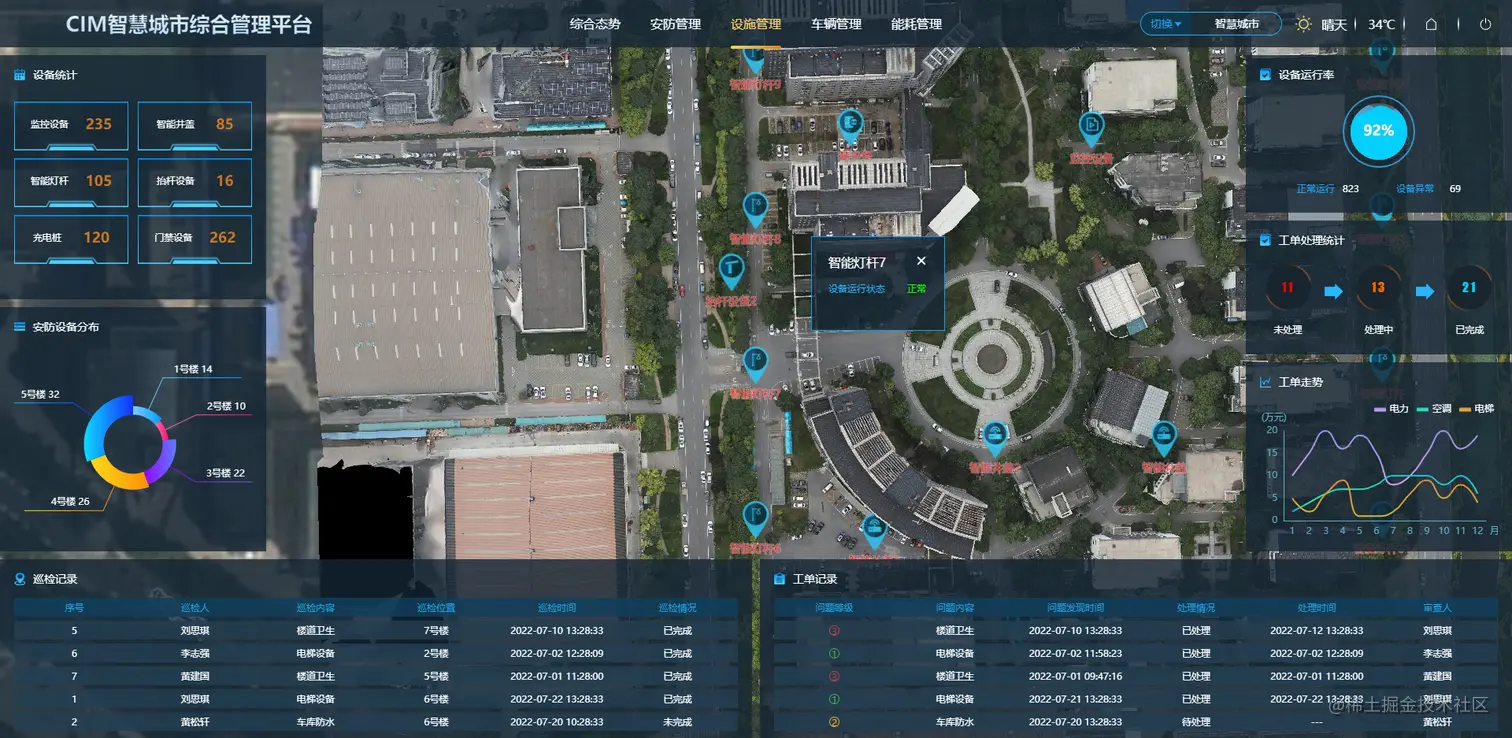Viewport: 1512px width, 738px height.
Task: Open the 综合态势 menu
Action: coord(595,24)
